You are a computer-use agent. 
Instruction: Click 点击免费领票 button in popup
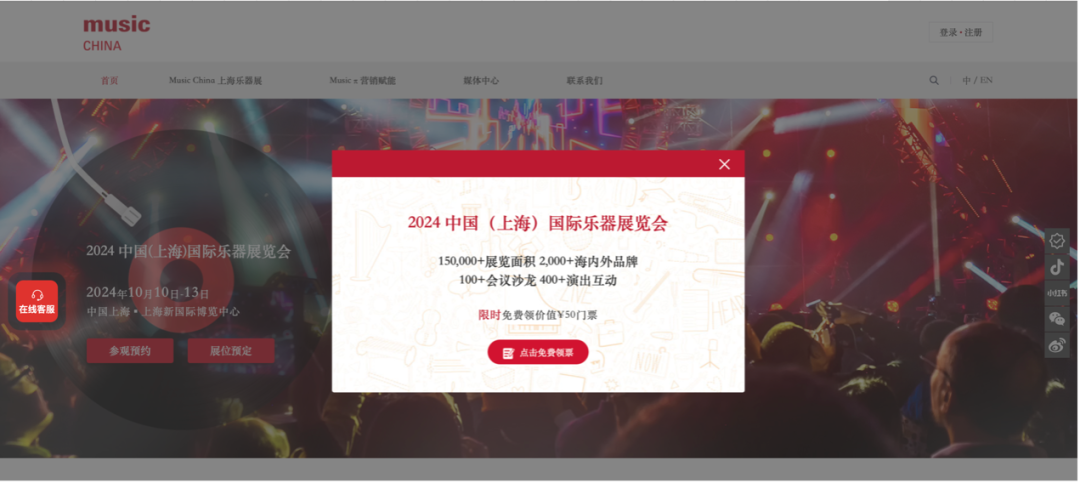tap(538, 352)
